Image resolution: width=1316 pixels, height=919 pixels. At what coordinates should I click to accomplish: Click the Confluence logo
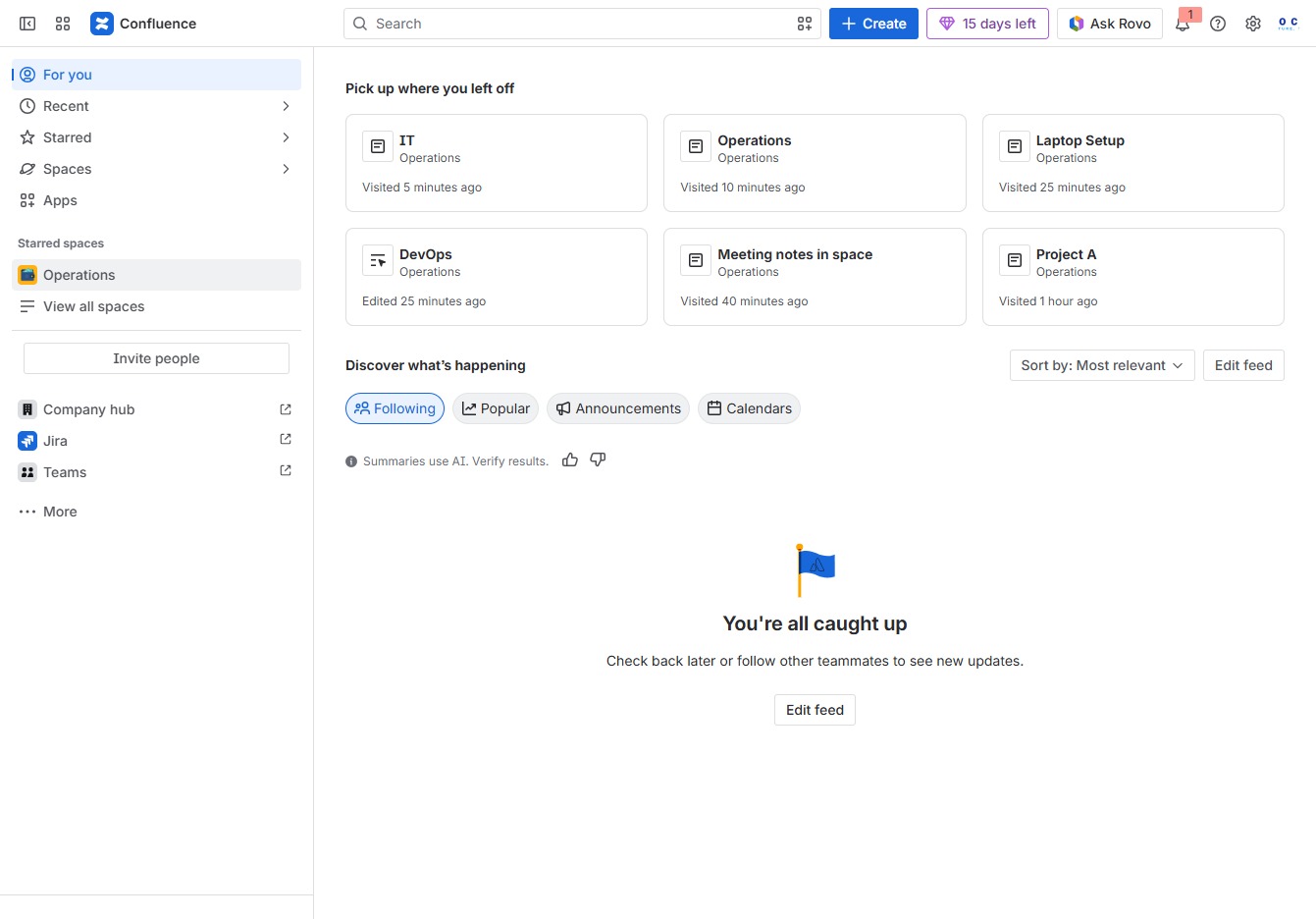(x=143, y=24)
